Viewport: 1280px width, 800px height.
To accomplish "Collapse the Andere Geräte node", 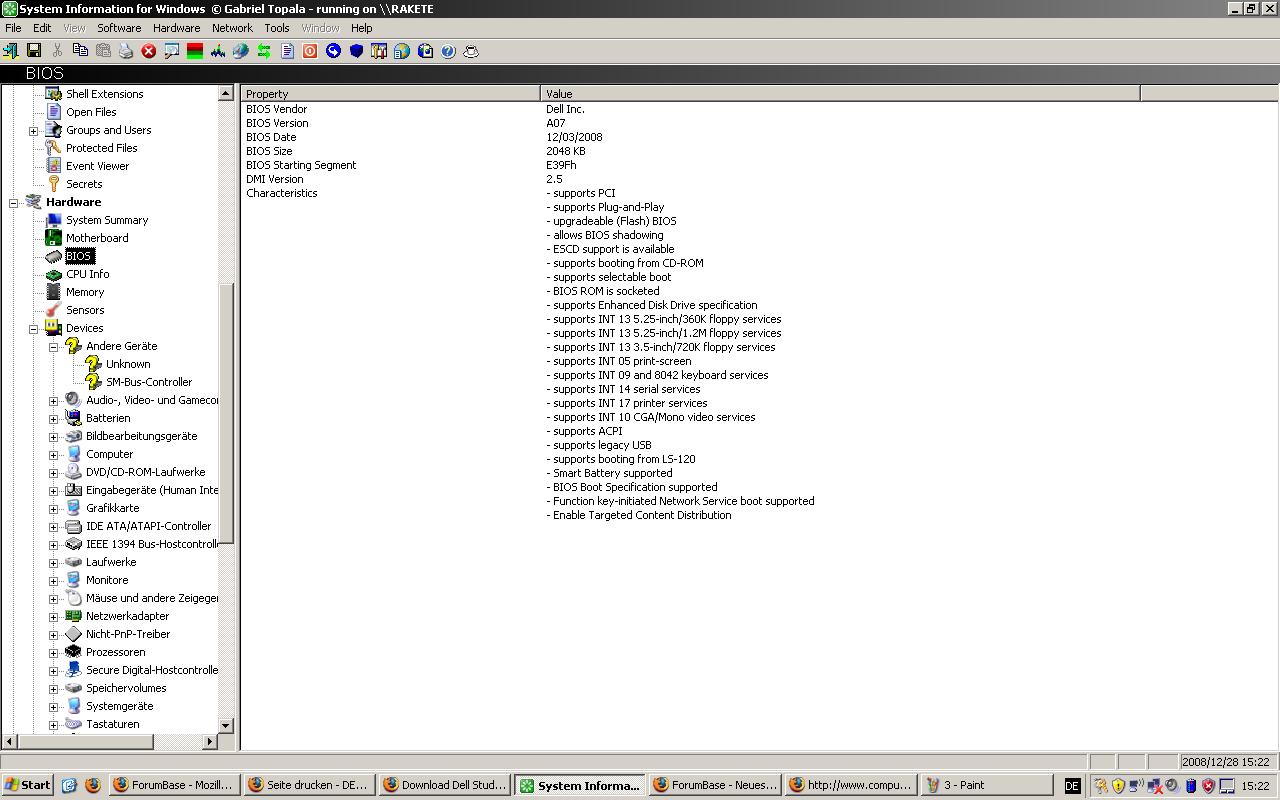I will [x=54, y=346].
